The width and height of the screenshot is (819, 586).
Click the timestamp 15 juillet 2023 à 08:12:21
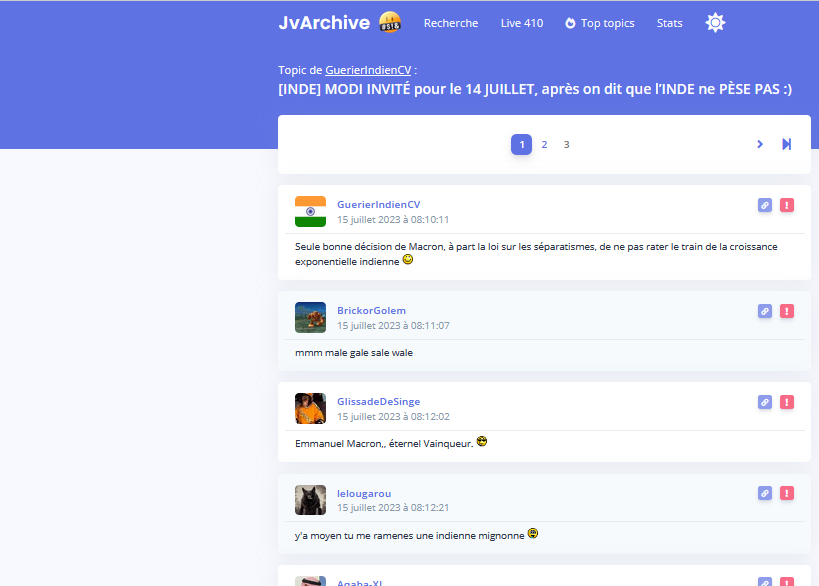click(x=393, y=507)
